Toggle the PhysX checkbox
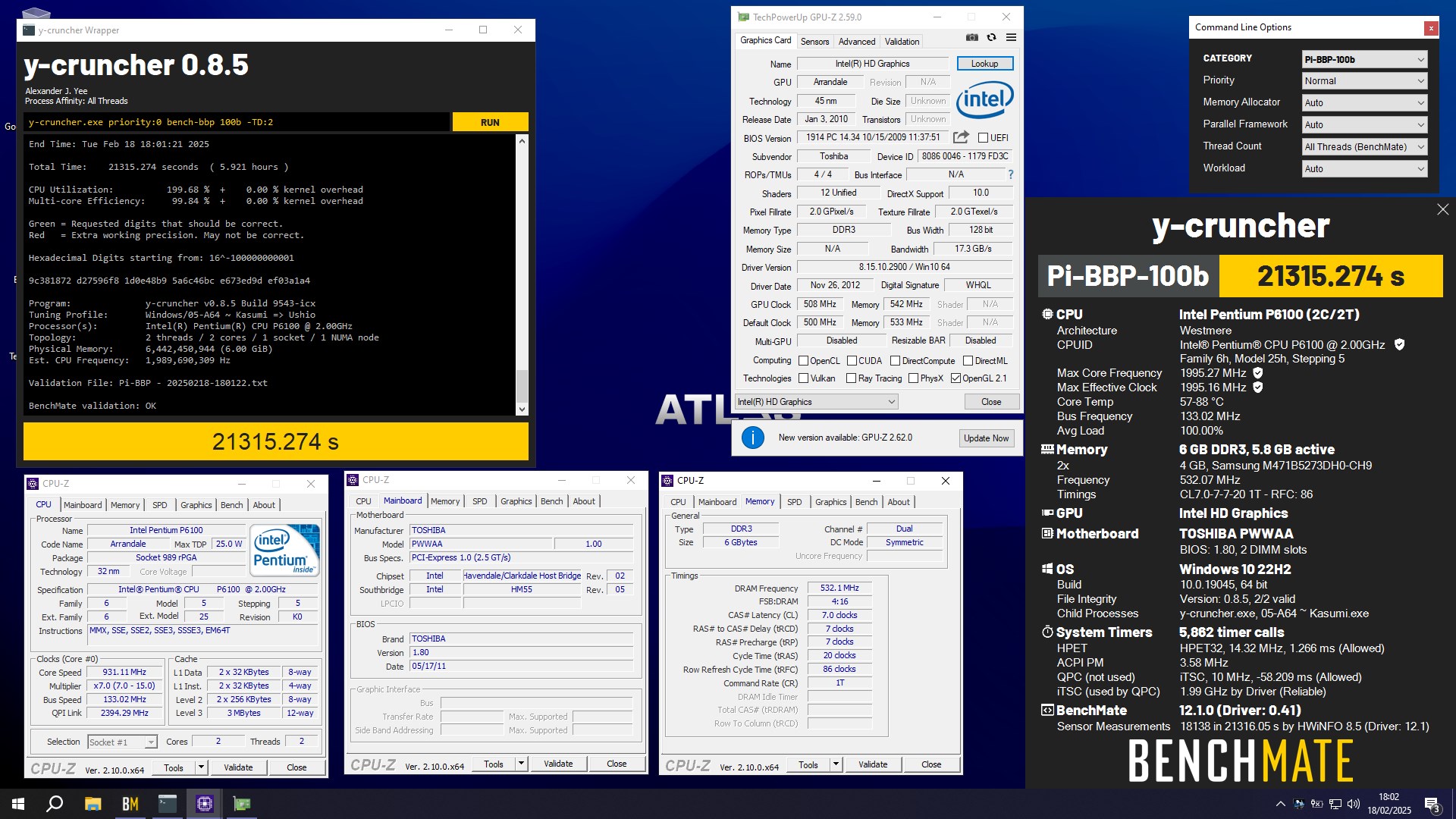 tap(913, 378)
